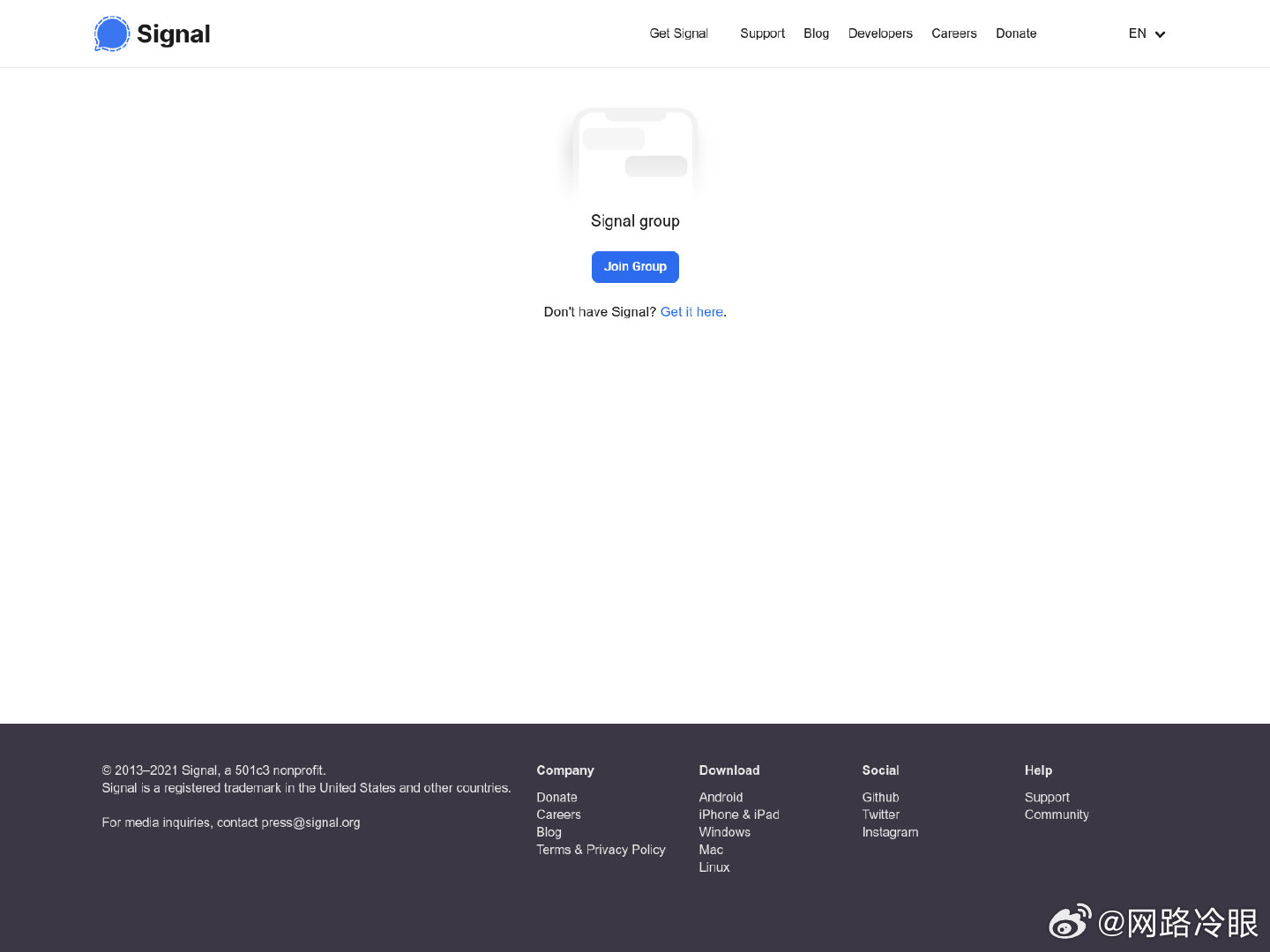The height and width of the screenshot is (952, 1270).
Task: Open the Instagram social link
Action: [890, 832]
